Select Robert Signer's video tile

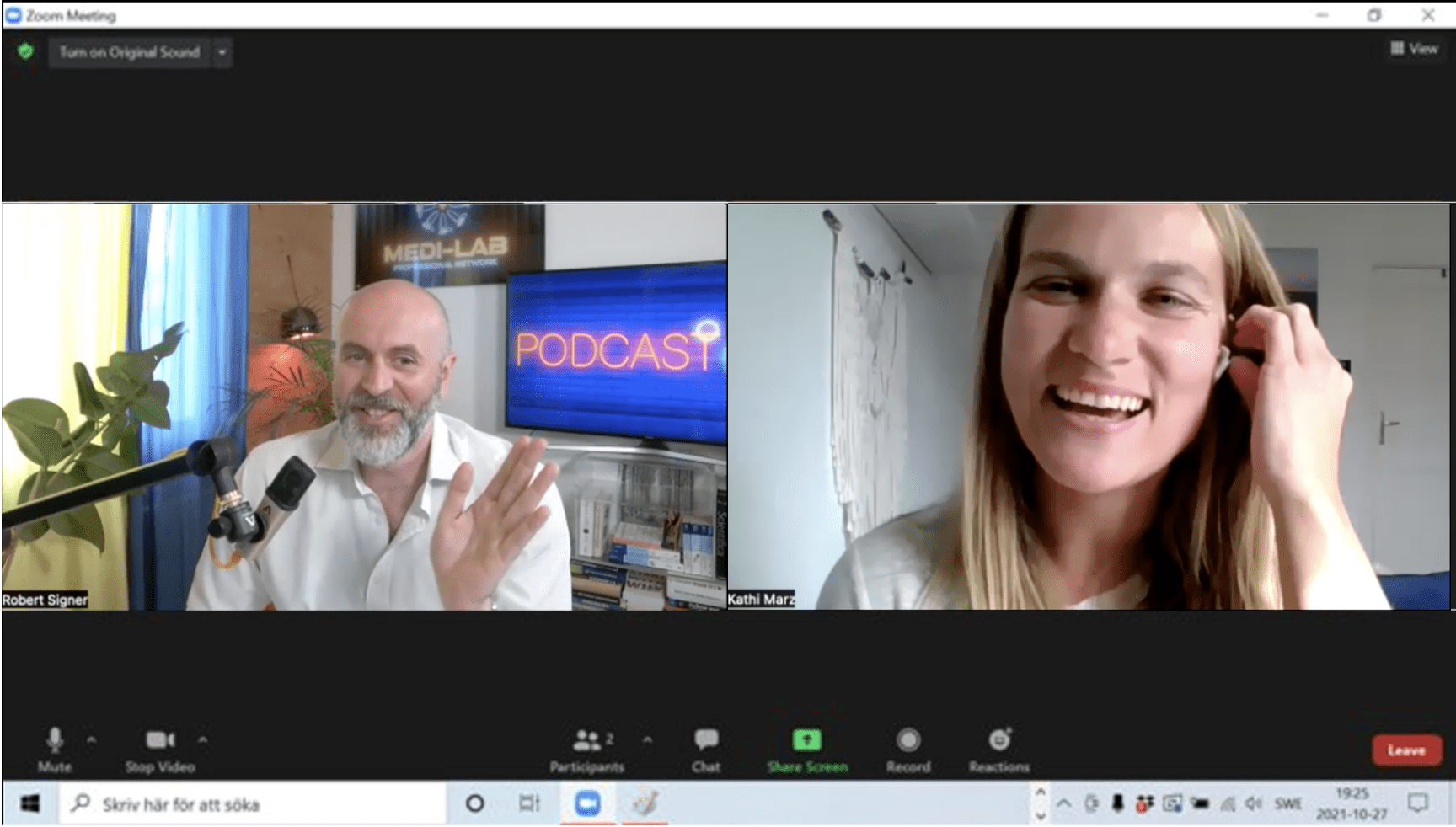click(364, 406)
